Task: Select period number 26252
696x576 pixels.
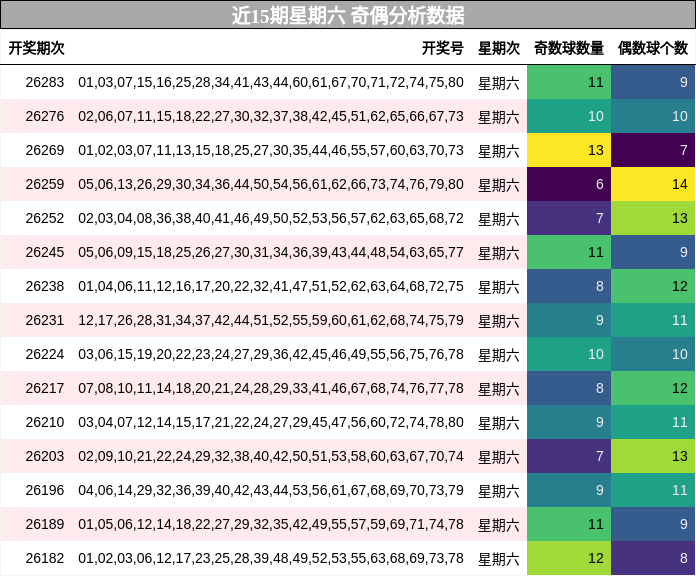Action: click(44, 218)
